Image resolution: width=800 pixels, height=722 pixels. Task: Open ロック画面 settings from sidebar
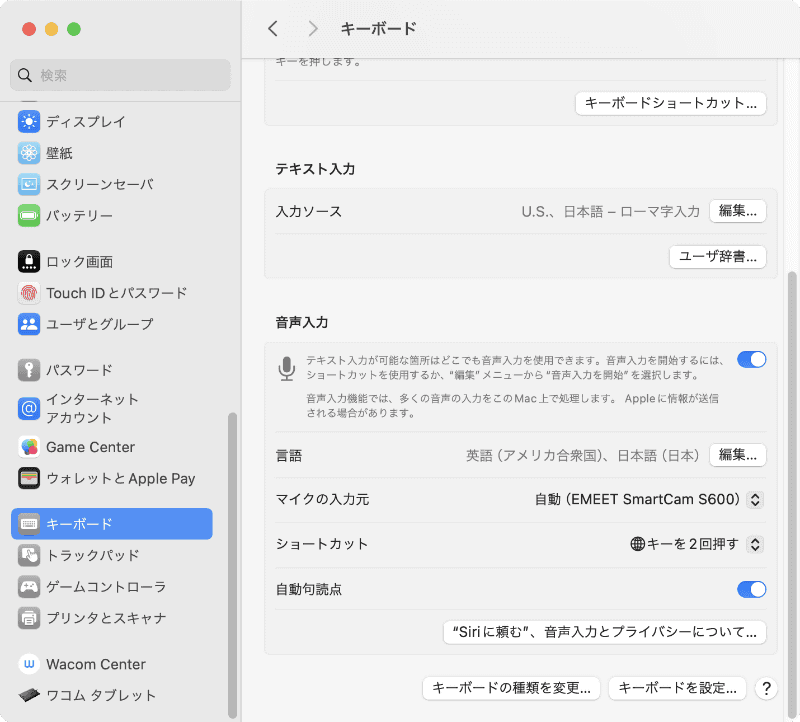(x=32, y=262)
